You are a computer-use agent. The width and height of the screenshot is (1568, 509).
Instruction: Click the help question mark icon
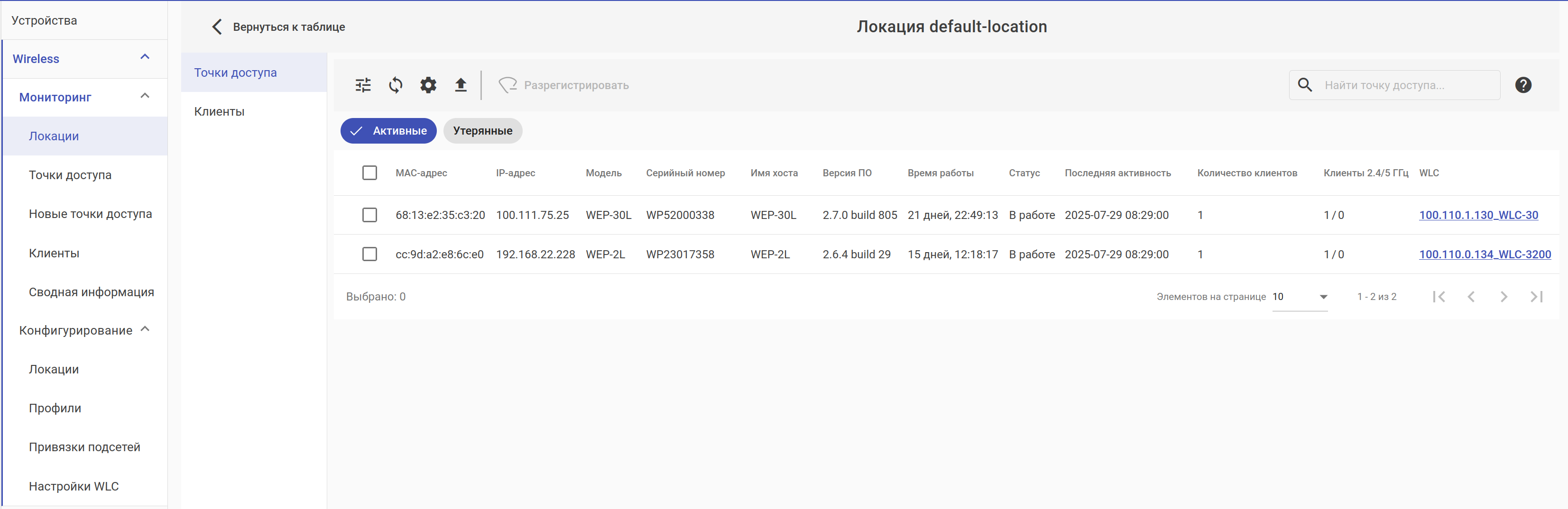tap(1523, 85)
